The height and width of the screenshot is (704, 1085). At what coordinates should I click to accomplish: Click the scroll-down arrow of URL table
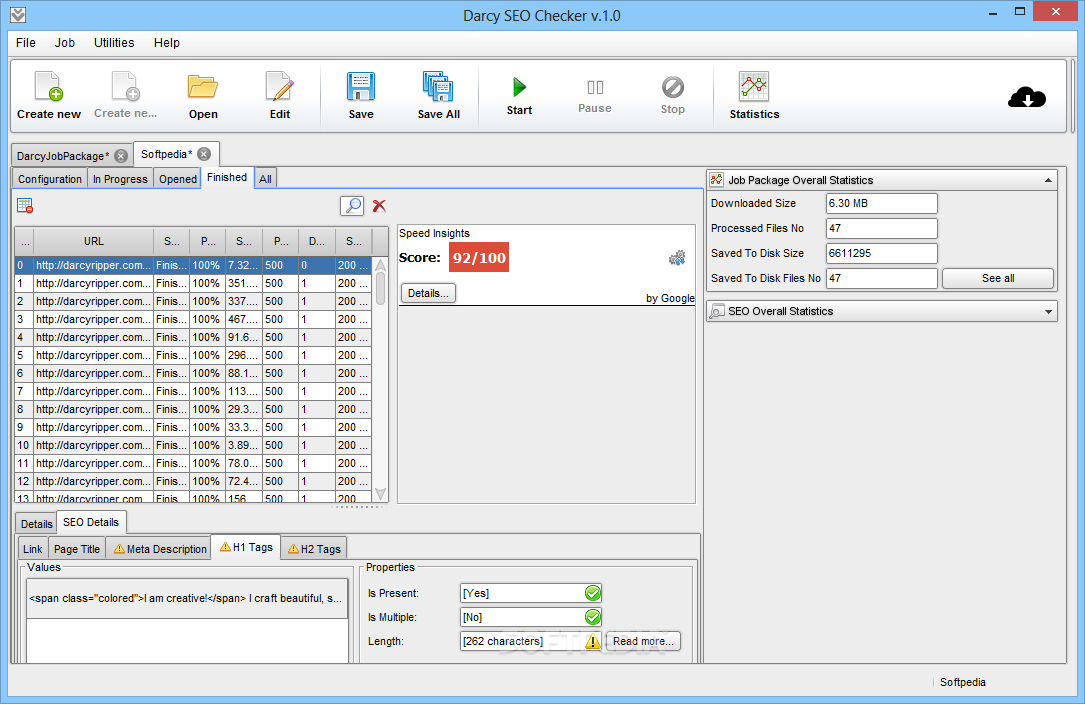tap(380, 494)
